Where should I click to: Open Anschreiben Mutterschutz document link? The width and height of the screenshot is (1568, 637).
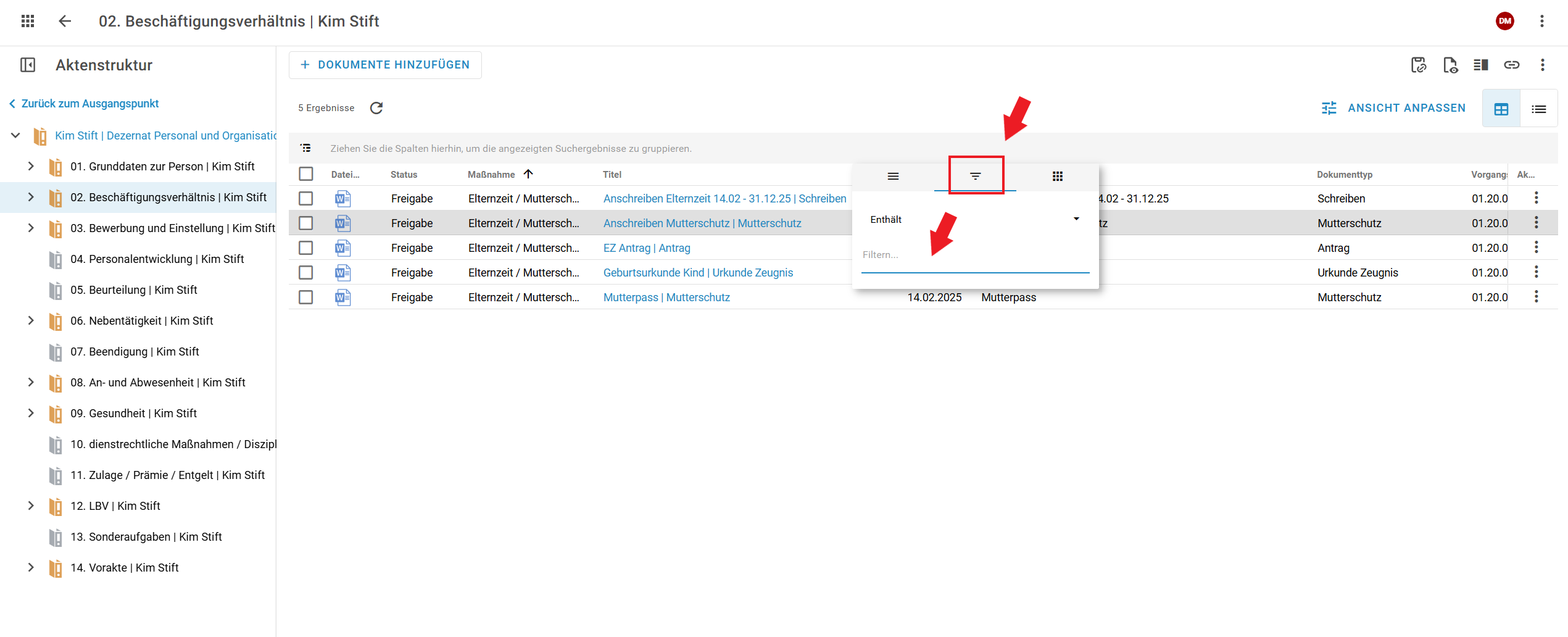pos(702,223)
